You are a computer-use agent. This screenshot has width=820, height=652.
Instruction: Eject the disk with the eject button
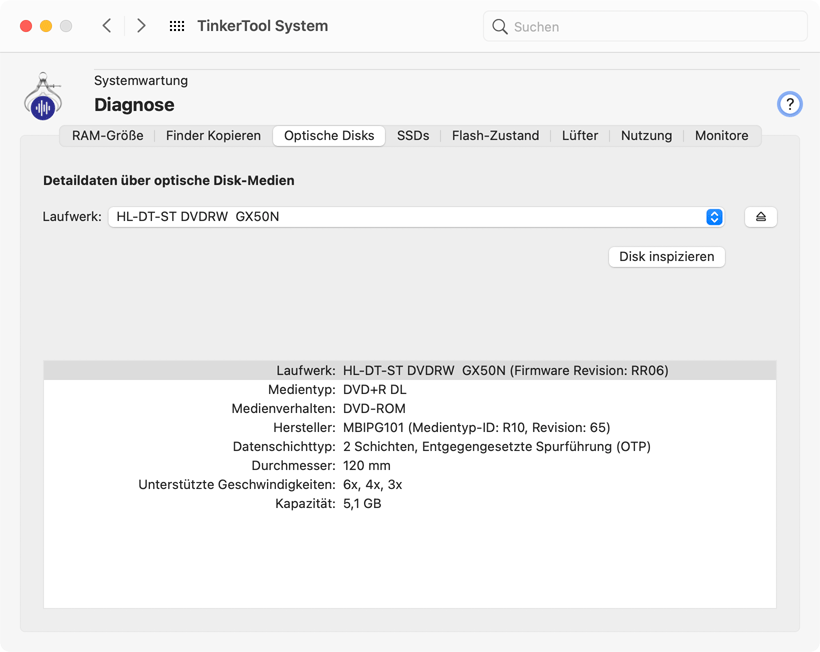coord(761,216)
